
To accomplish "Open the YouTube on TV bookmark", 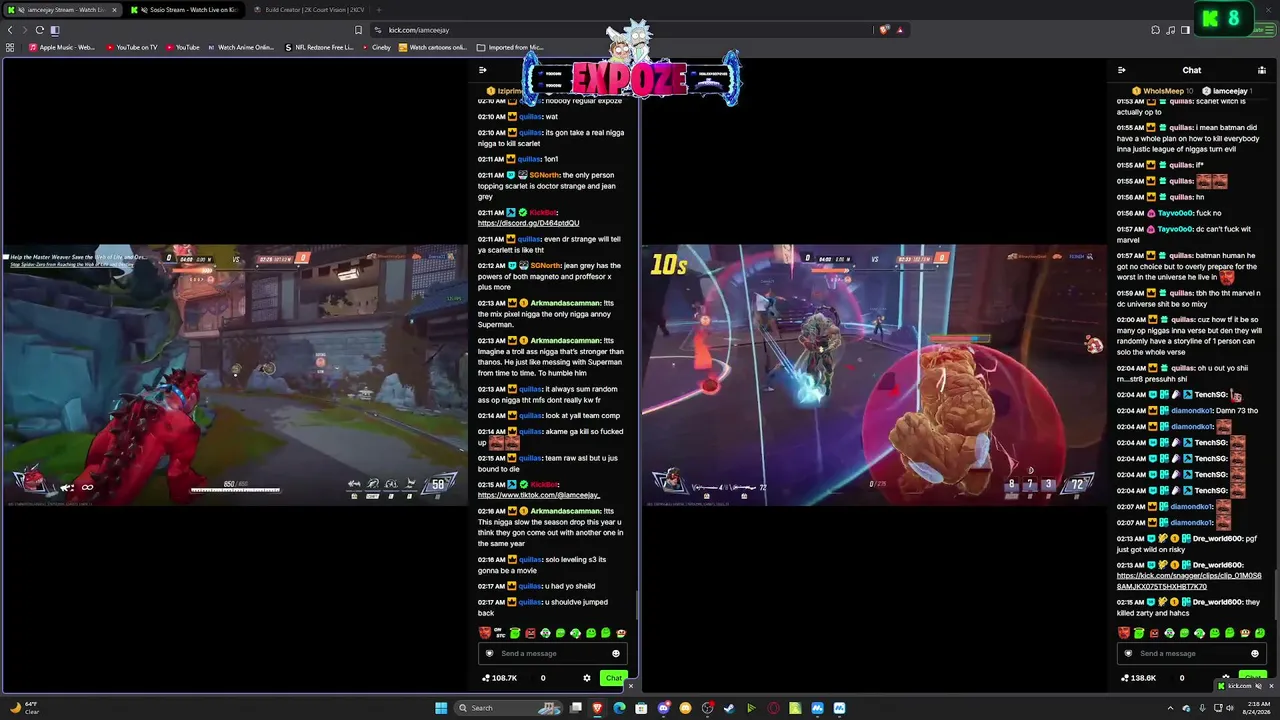I will (x=131, y=47).
